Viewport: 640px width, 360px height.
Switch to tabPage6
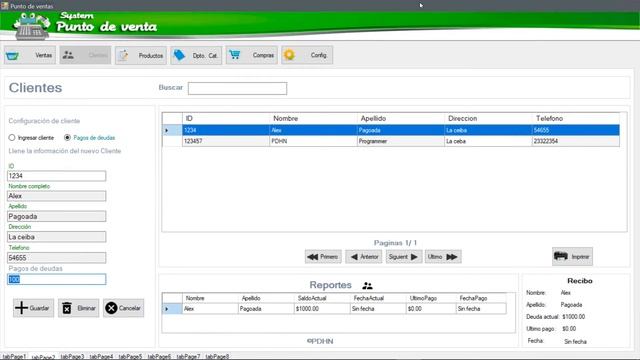[159, 357]
